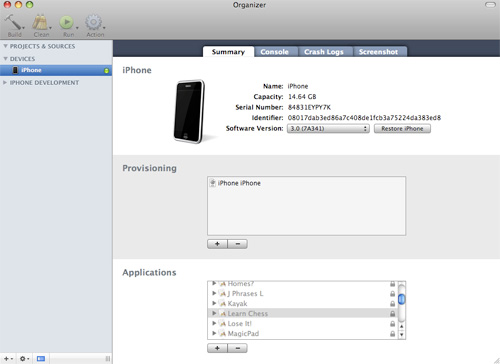
Task: Select the serial number 84831EYPY7K
Action: tap(309, 107)
